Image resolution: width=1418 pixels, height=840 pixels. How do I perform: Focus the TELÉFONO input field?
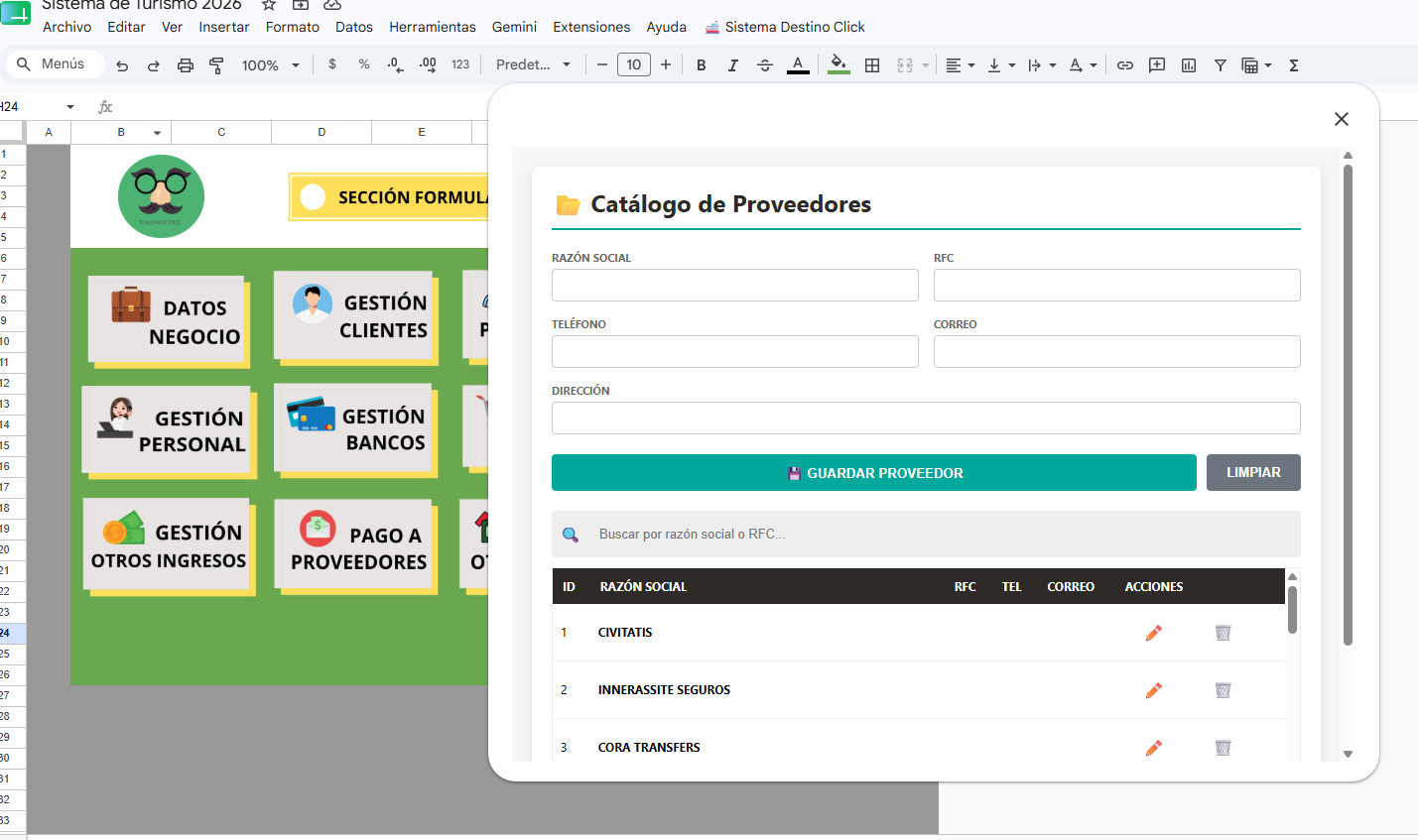735,352
